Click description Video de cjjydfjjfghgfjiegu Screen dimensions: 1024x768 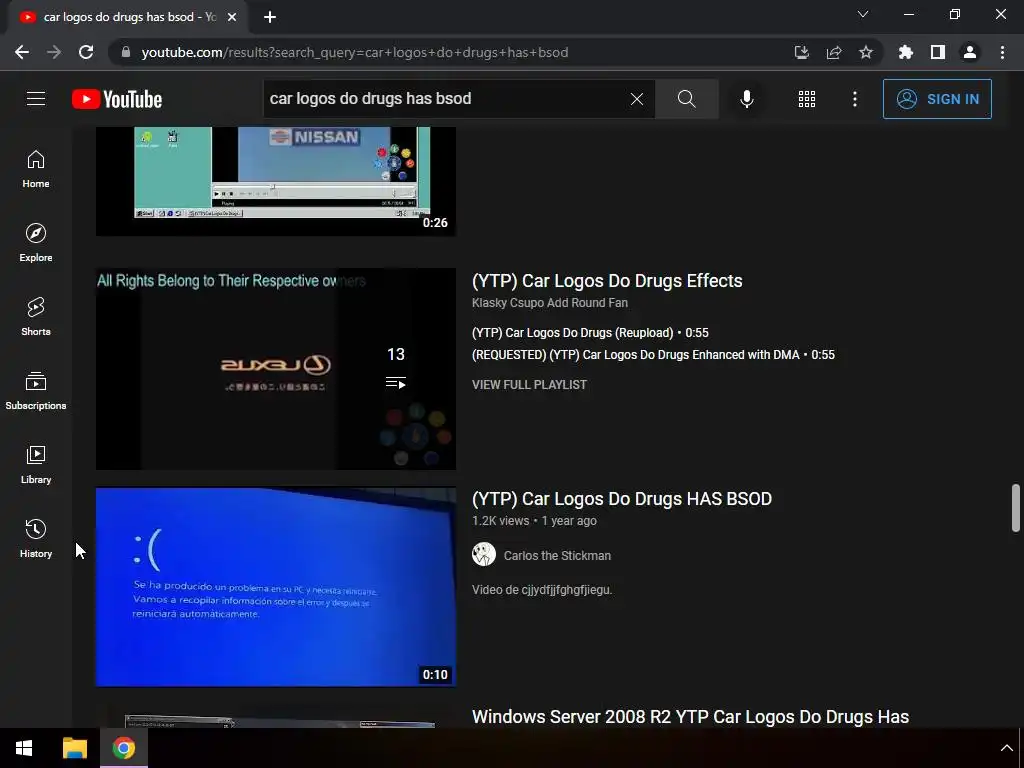tap(541, 590)
